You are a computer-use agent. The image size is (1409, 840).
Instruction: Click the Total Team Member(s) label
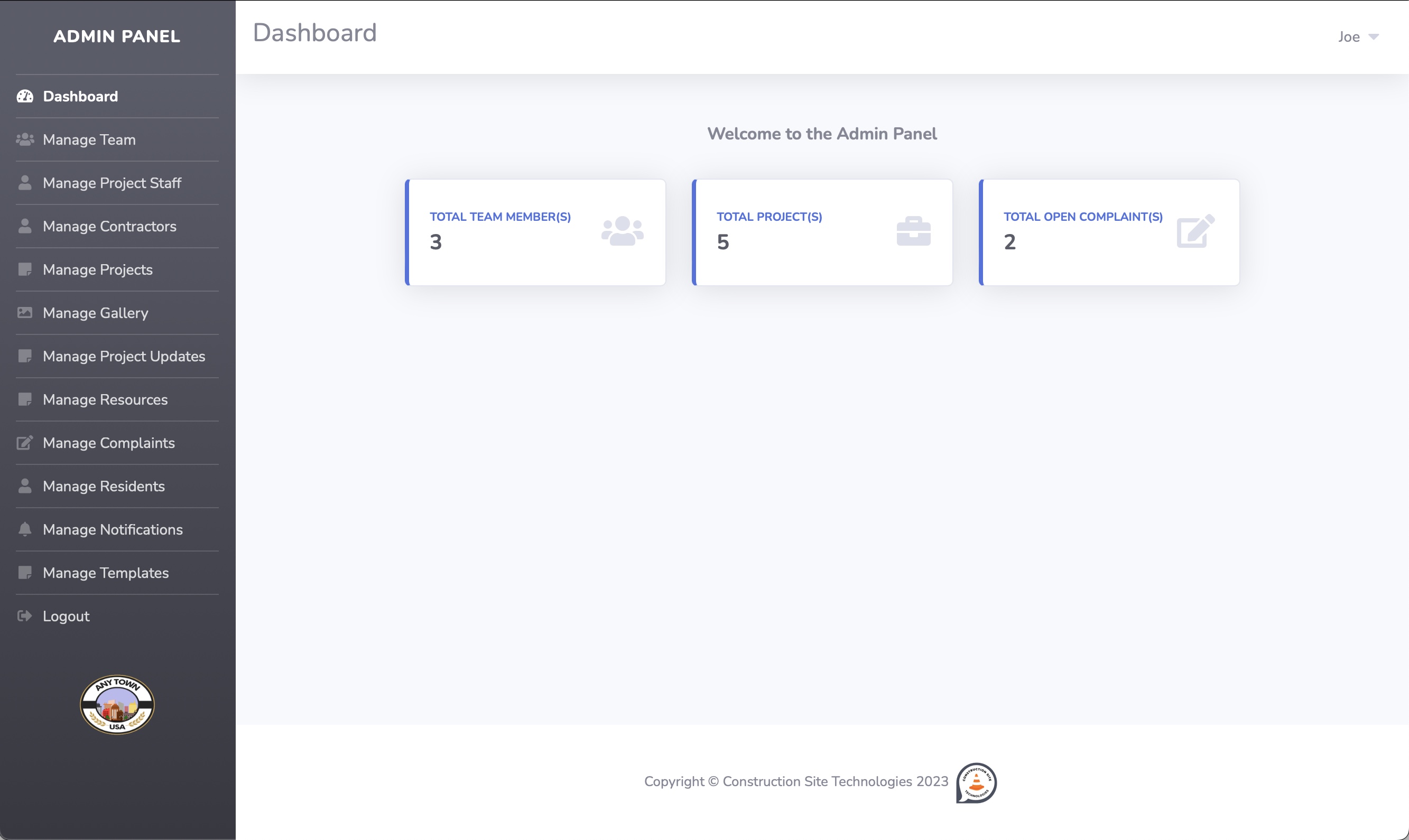point(500,217)
